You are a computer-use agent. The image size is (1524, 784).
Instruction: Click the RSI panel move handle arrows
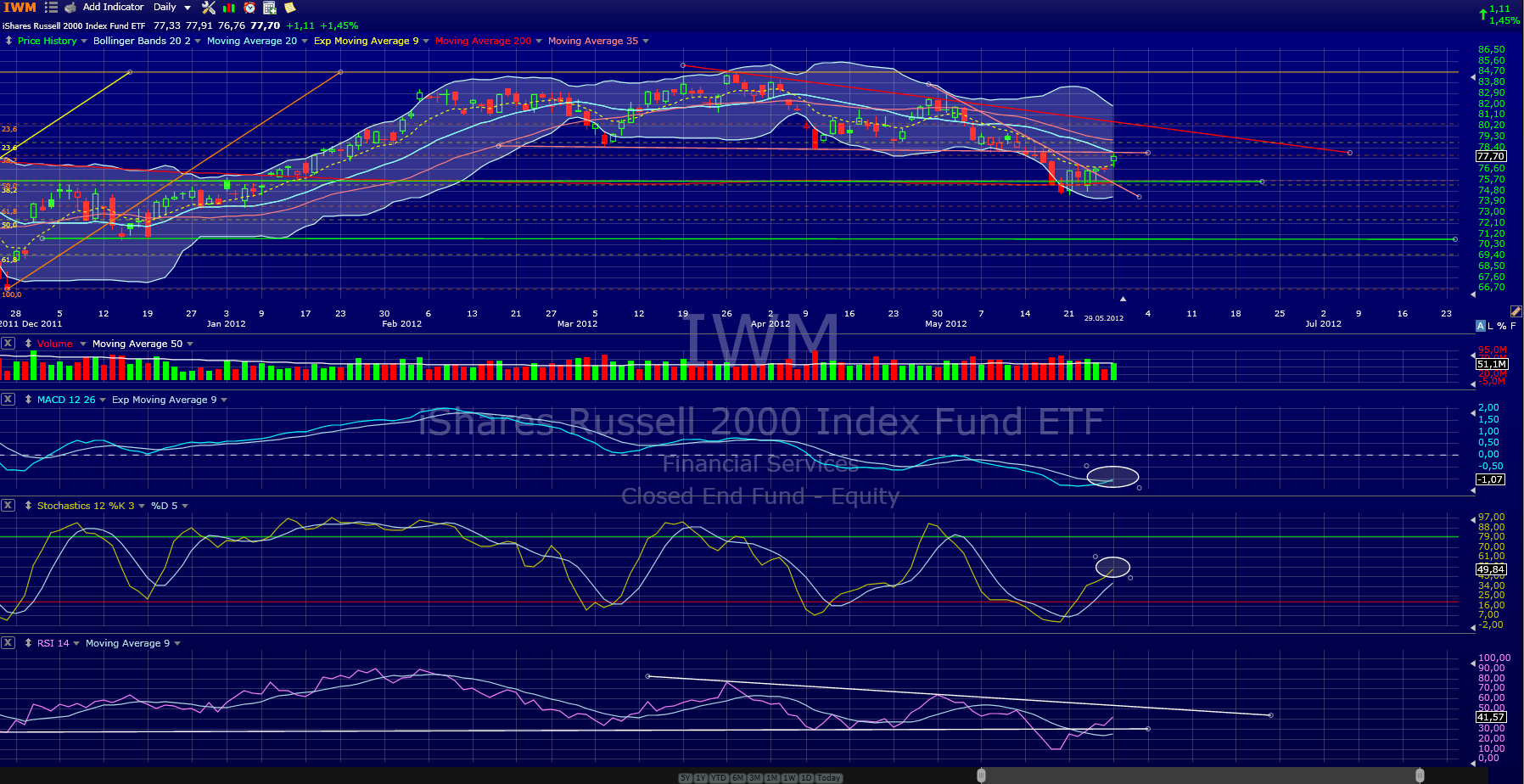pyautogui.click(x=28, y=643)
